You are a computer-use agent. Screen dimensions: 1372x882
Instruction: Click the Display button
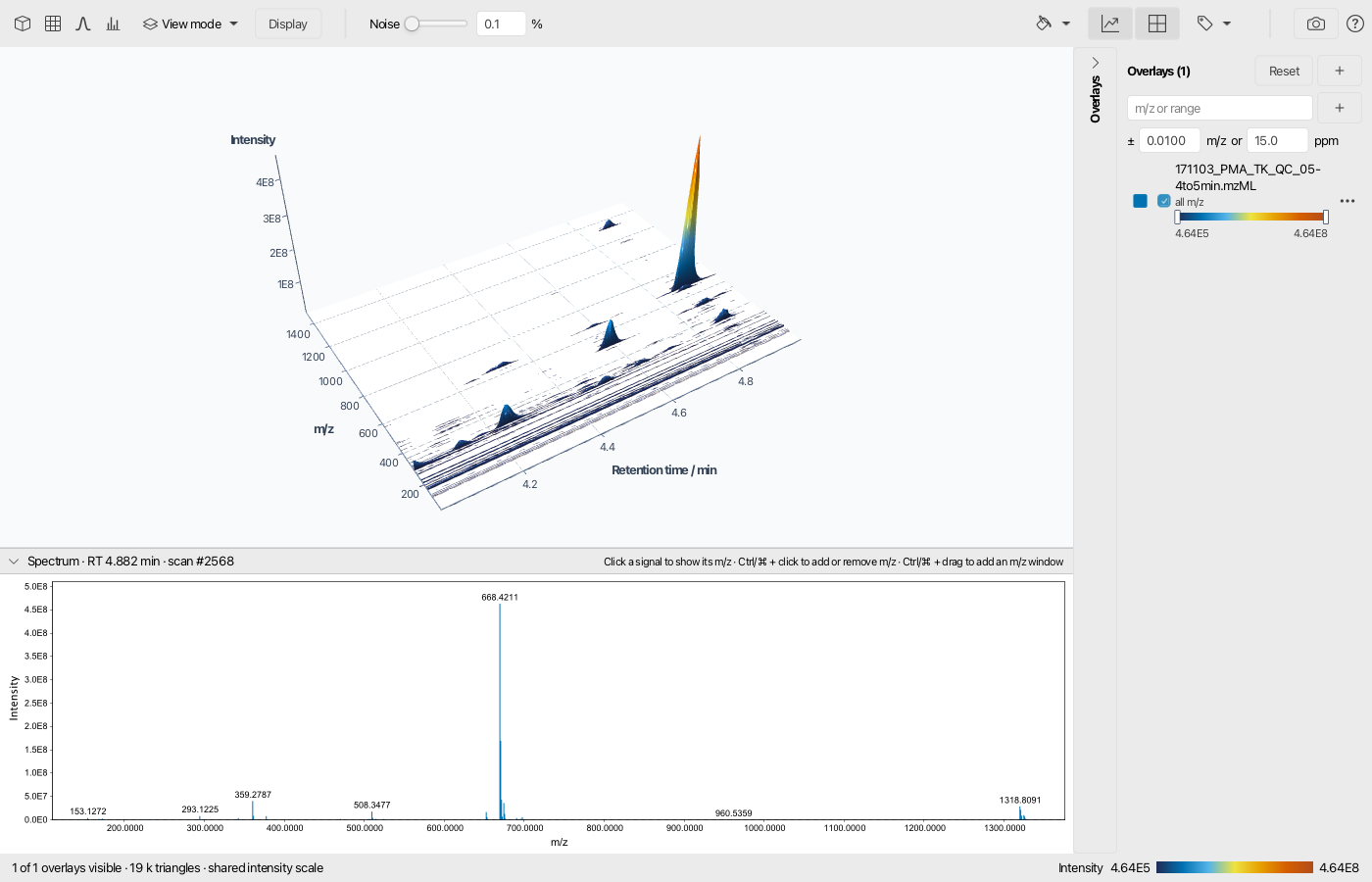pyautogui.click(x=288, y=24)
